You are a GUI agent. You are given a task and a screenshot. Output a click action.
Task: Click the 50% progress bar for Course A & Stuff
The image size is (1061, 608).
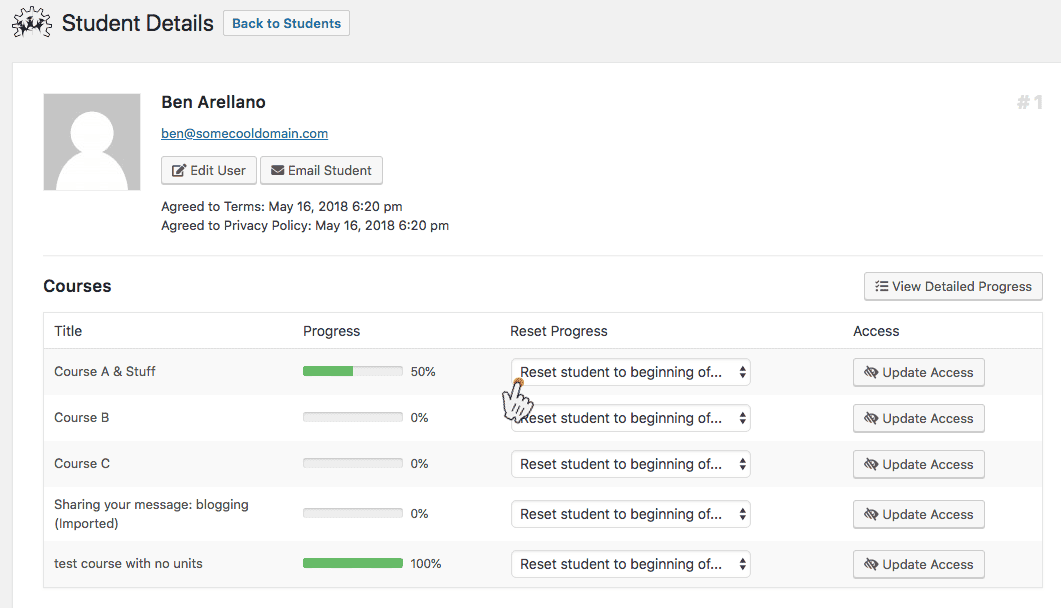tap(353, 371)
